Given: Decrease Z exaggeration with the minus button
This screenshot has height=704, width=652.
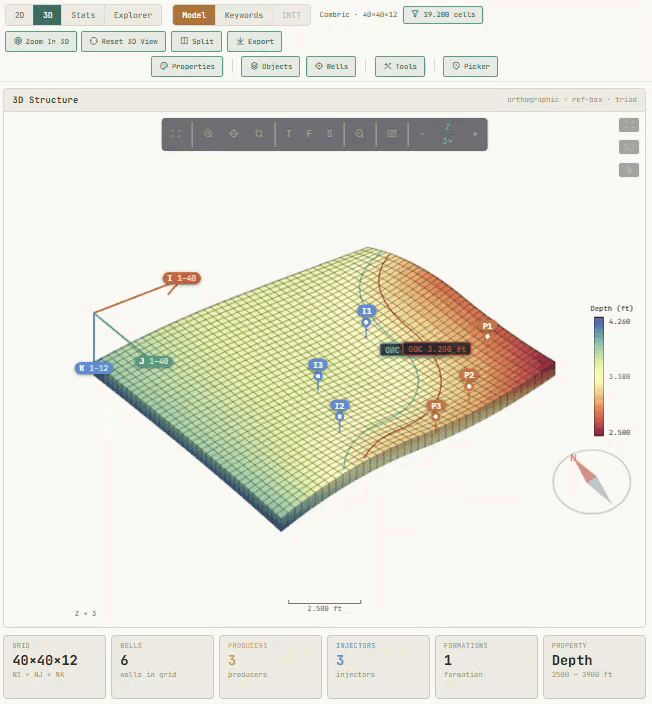Looking at the screenshot, I should (x=422, y=134).
